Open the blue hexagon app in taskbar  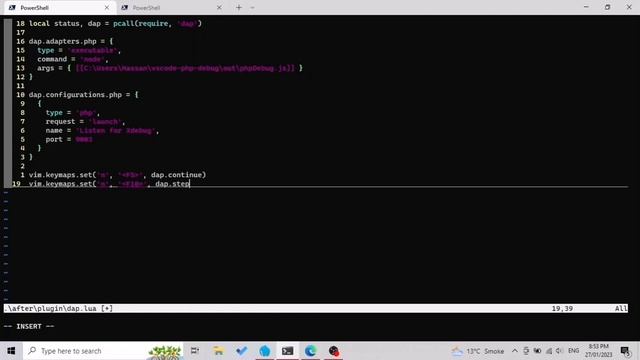264,351
